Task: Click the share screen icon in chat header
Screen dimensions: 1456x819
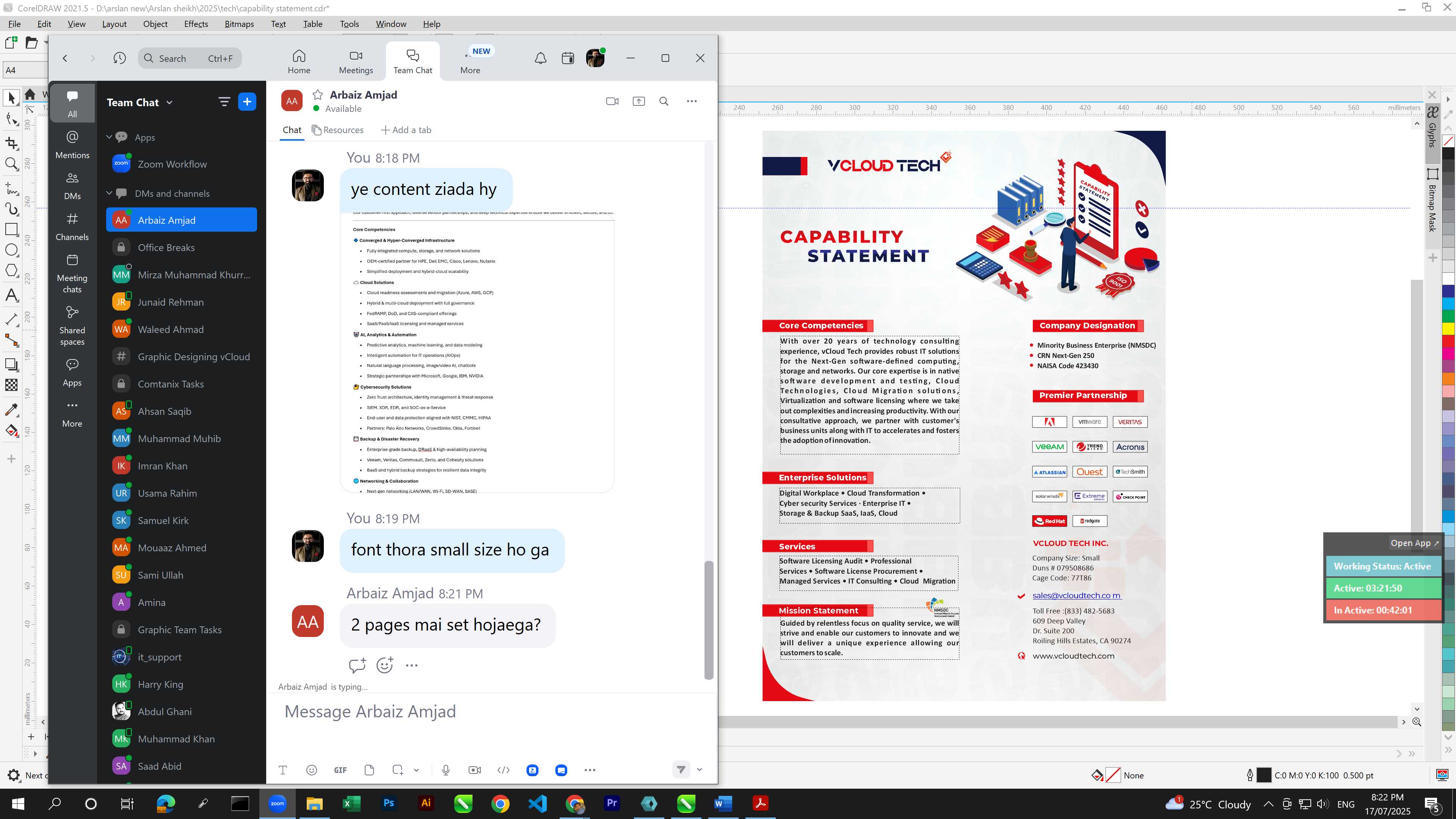Action: click(639, 101)
